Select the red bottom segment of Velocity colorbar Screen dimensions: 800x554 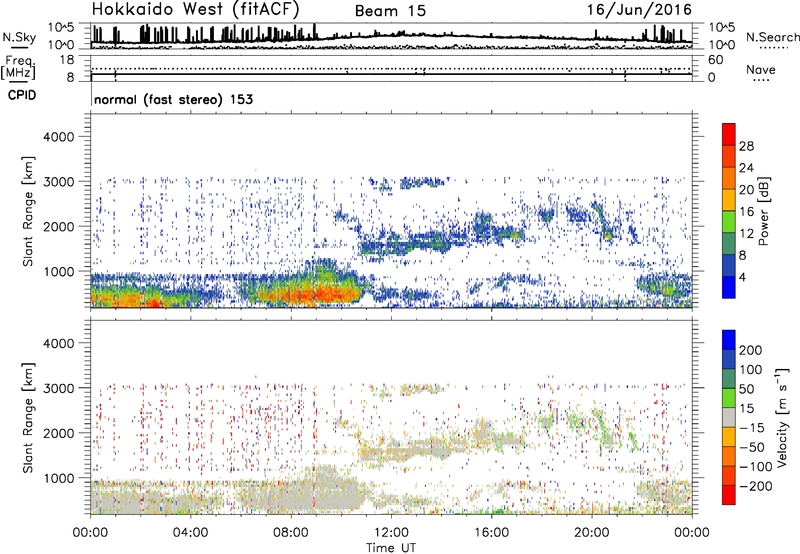(x=729, y=495)
